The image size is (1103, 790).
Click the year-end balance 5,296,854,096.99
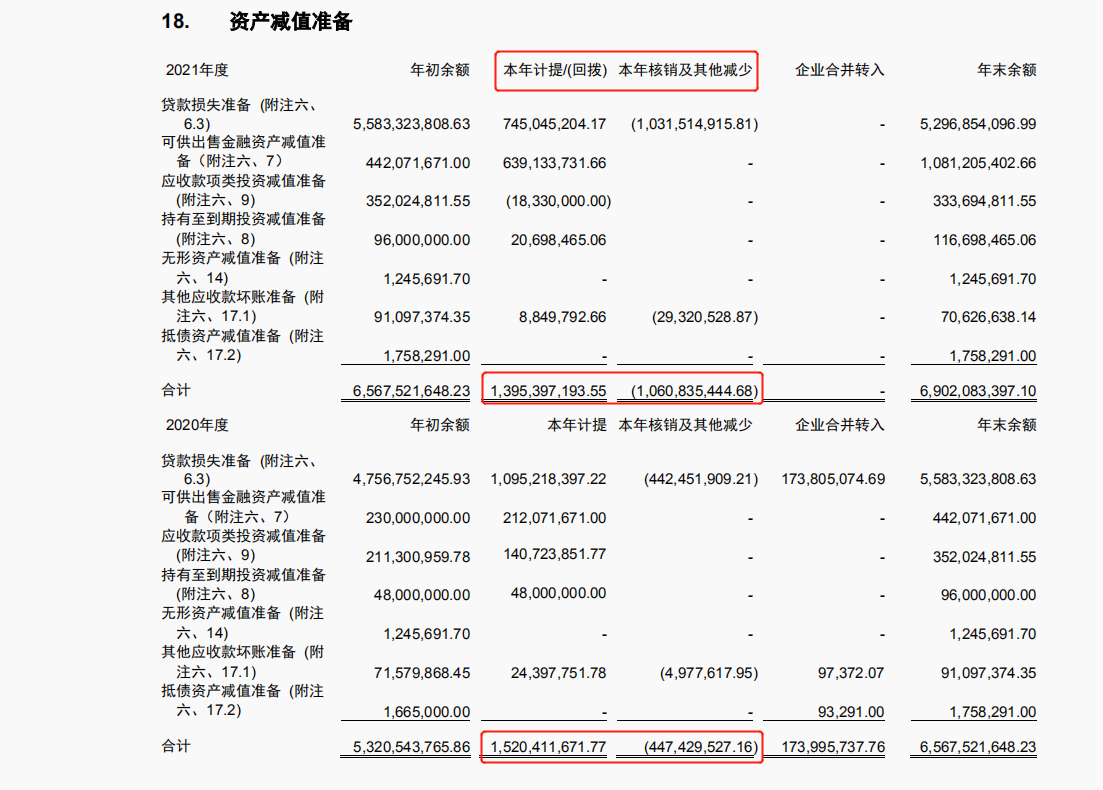[978, 124]
